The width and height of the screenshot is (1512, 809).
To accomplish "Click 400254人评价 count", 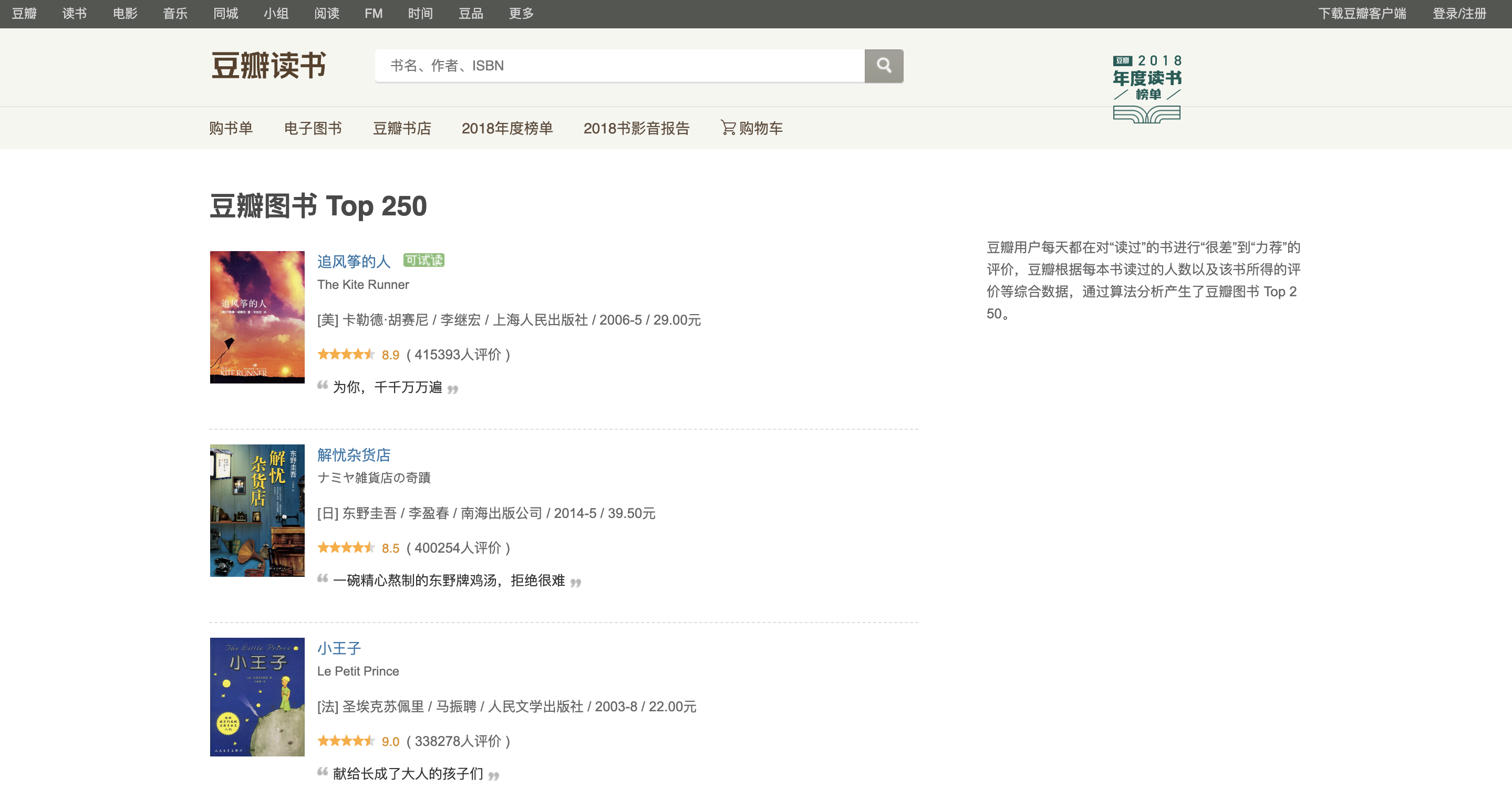I will [458, 547].
